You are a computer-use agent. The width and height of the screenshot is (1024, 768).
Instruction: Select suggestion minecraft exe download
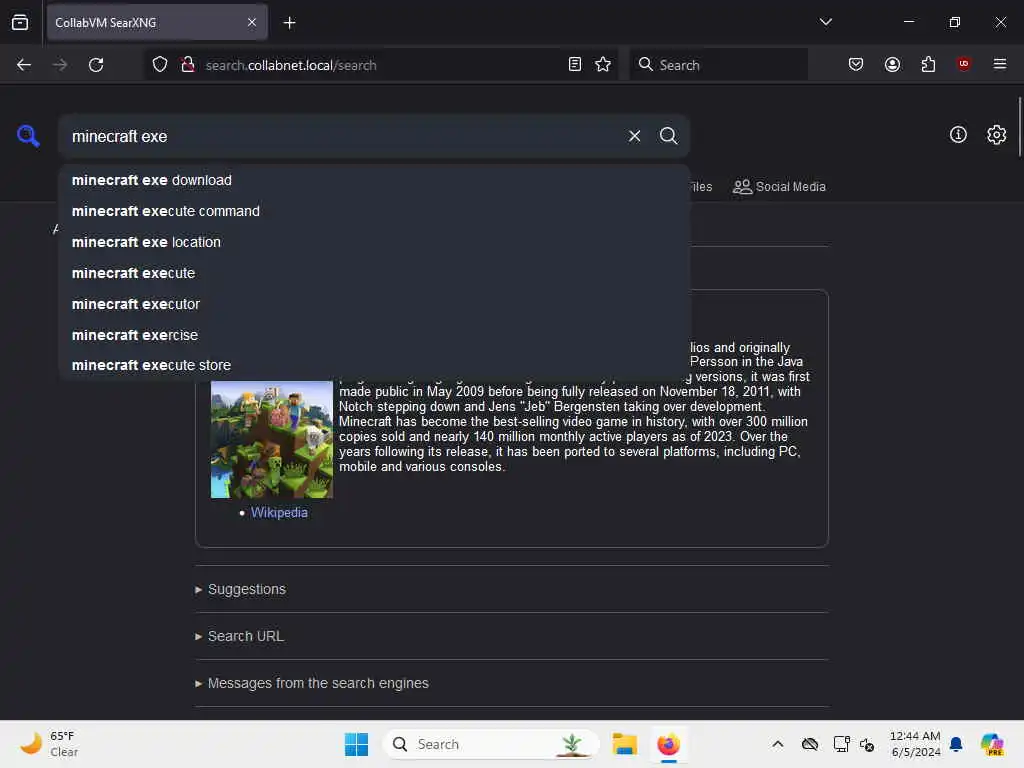point(374,180)
